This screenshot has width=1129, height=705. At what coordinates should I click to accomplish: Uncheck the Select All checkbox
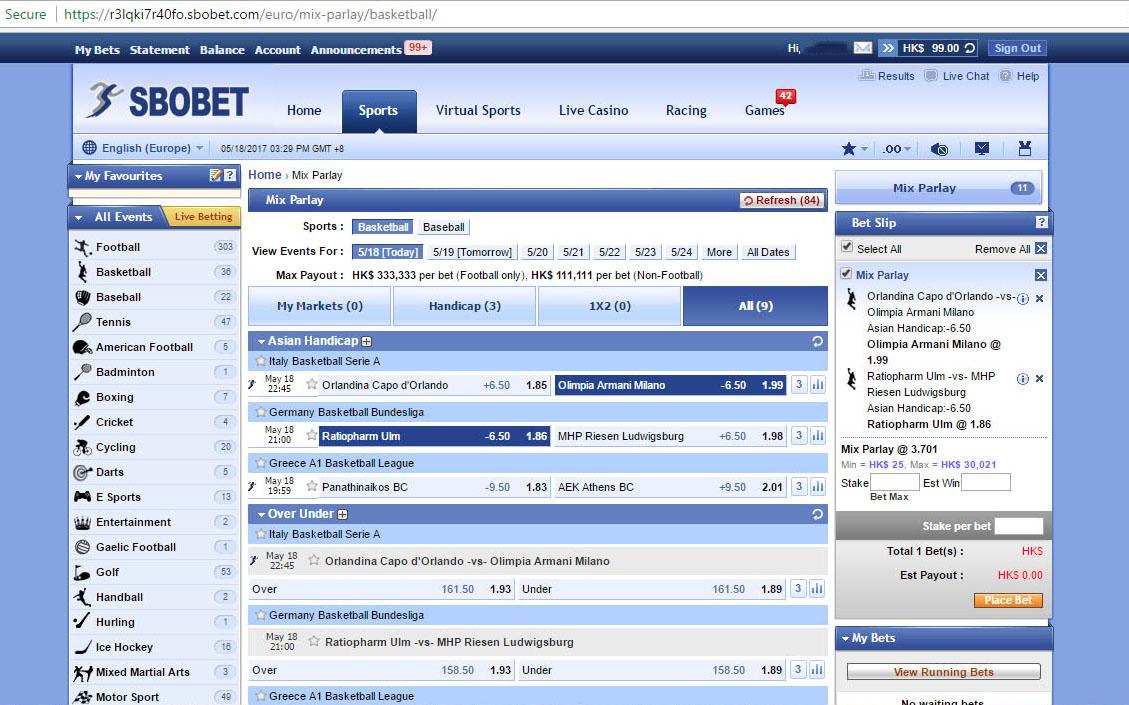(847, 247)
